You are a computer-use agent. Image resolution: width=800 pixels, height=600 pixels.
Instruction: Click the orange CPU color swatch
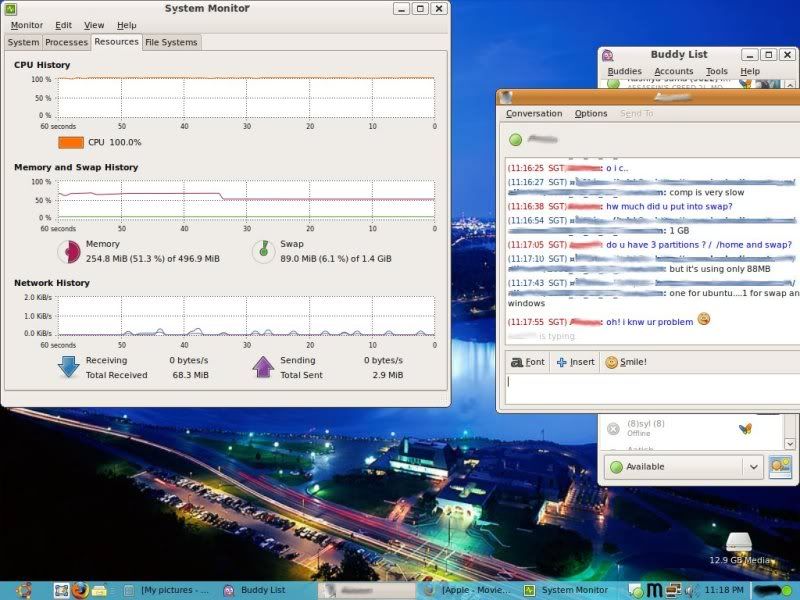pyautogui.click(x=71, y=142)
